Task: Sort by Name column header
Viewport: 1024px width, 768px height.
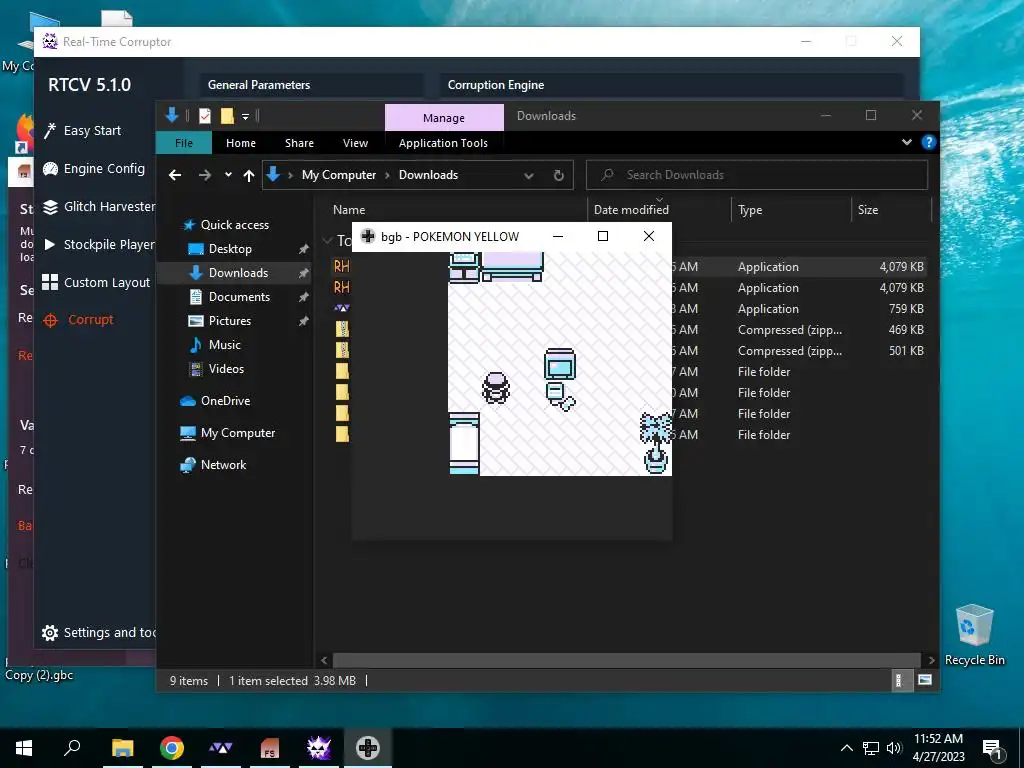Action: (349, 210)
